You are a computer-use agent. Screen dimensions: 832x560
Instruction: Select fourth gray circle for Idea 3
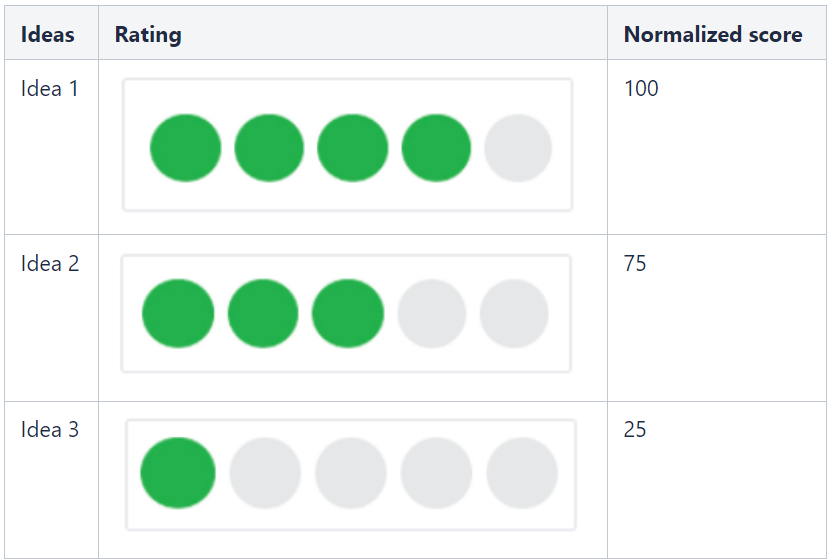[436, 473]
